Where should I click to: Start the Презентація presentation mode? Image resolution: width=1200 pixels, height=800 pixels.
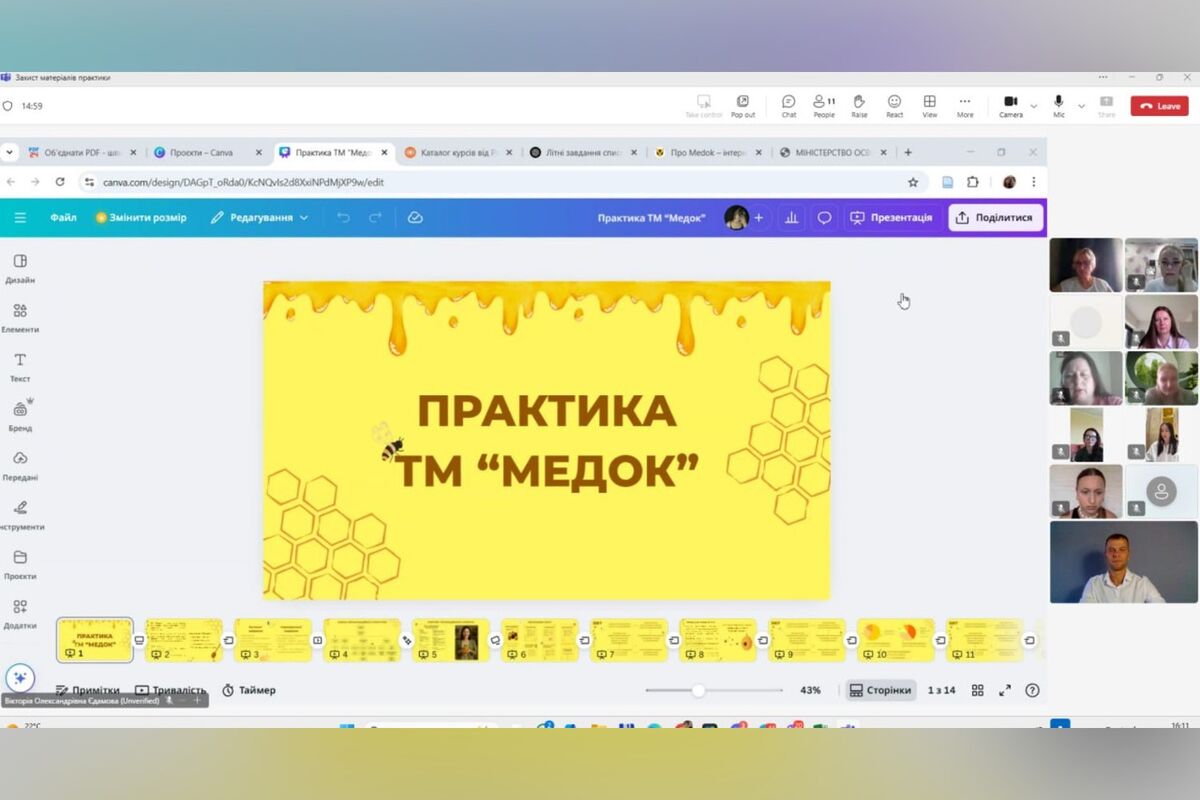pos(891,217)
